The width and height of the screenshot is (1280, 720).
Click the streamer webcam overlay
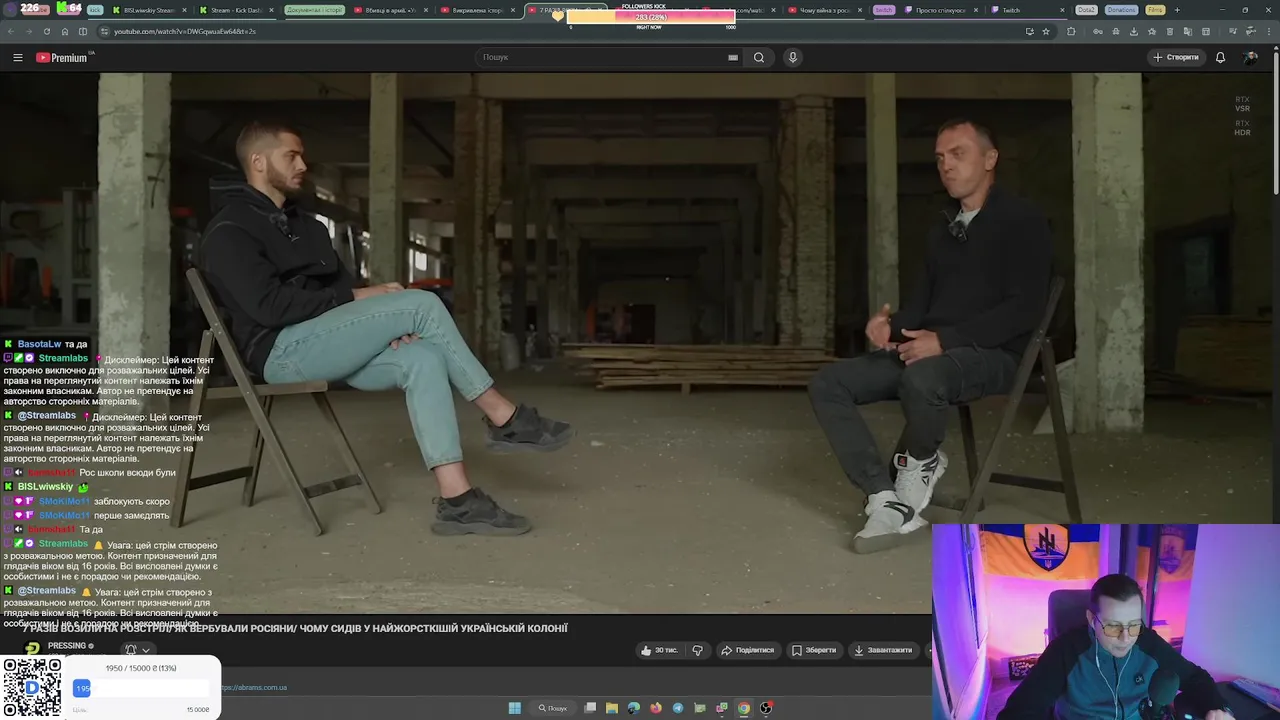(1105, 622)
